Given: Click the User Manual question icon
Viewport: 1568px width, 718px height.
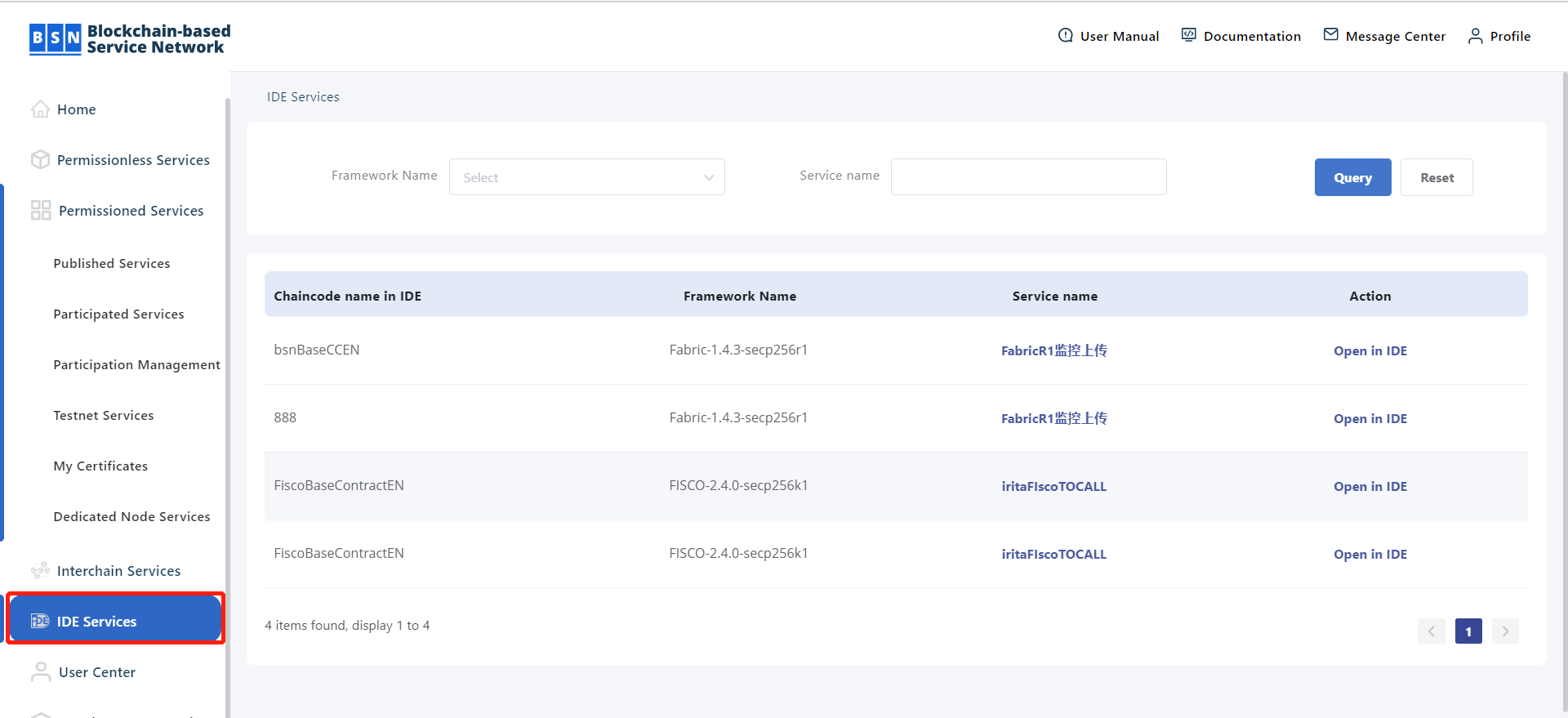Looking at the screenshot, I should click(1066, 36).
